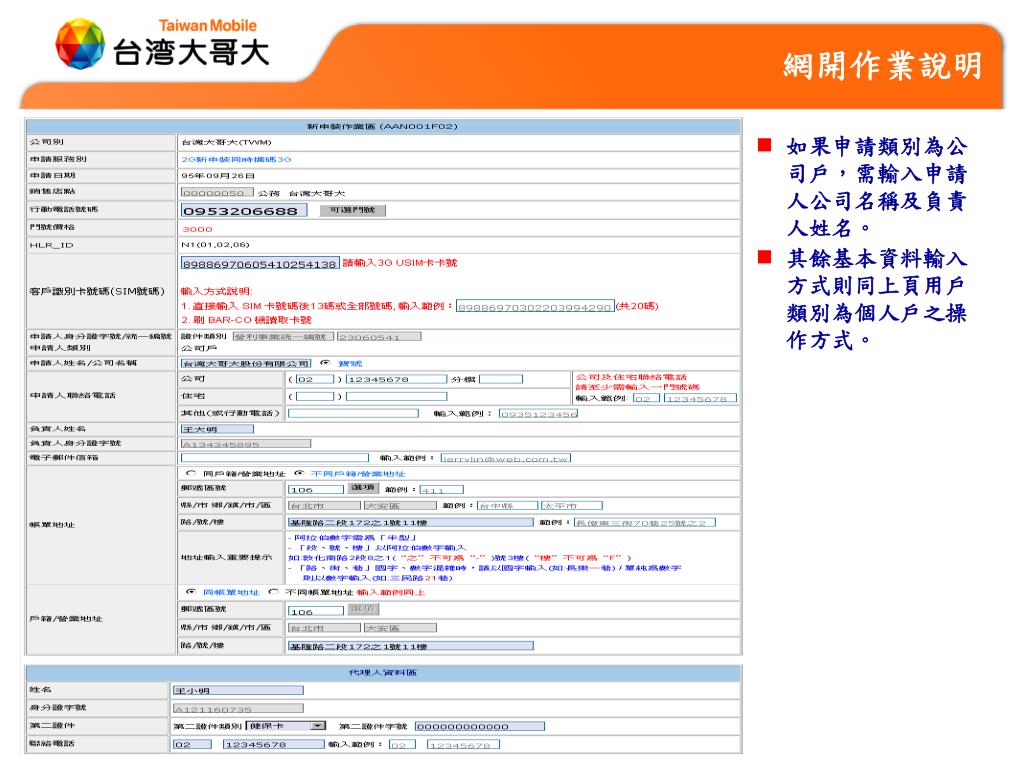1024x768 pixels.
Task: Click the postal code example field 411
Action: [x=441, y=489]
